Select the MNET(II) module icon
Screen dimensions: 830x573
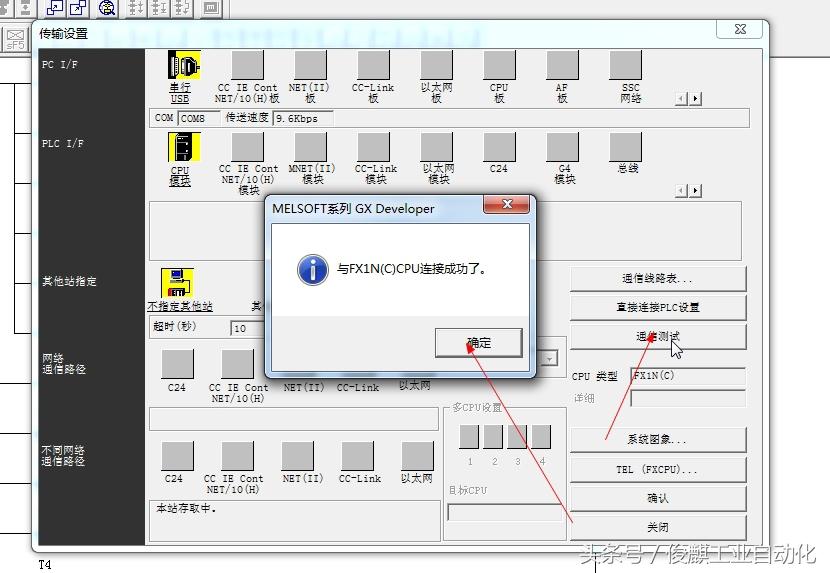coord(310,147)
